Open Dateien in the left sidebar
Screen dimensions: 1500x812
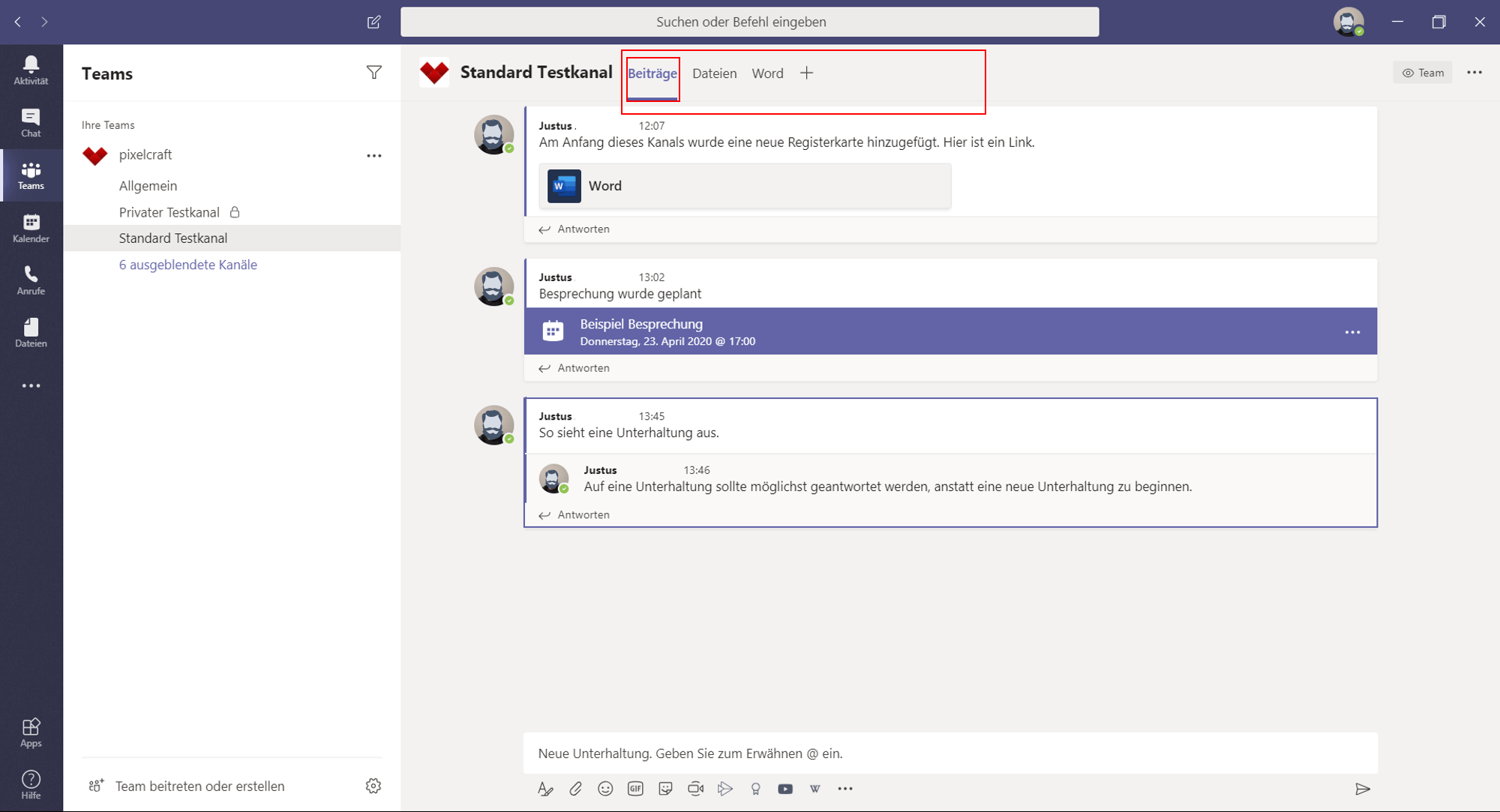31,333
